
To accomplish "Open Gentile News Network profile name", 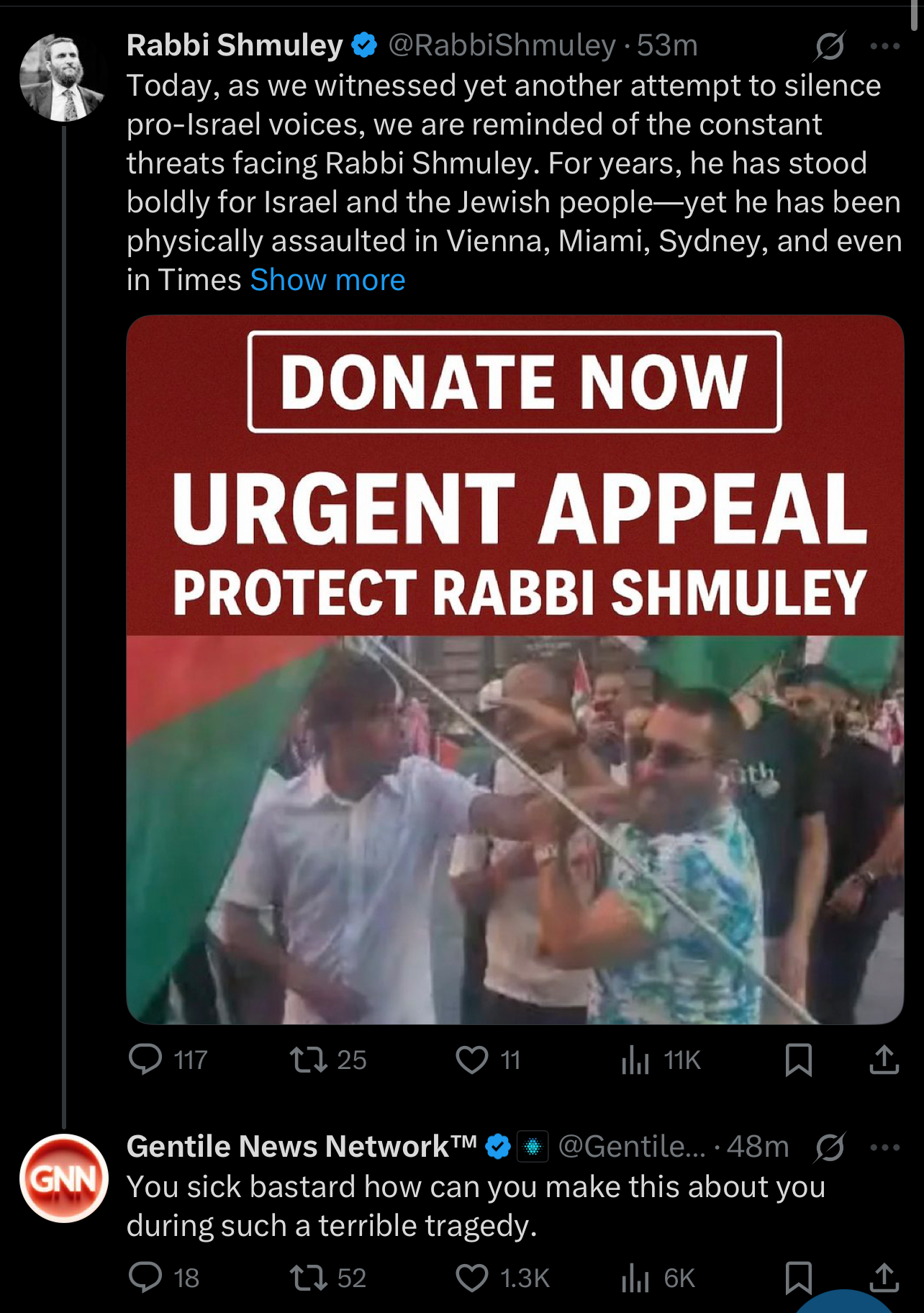I will coord(302,1146).
